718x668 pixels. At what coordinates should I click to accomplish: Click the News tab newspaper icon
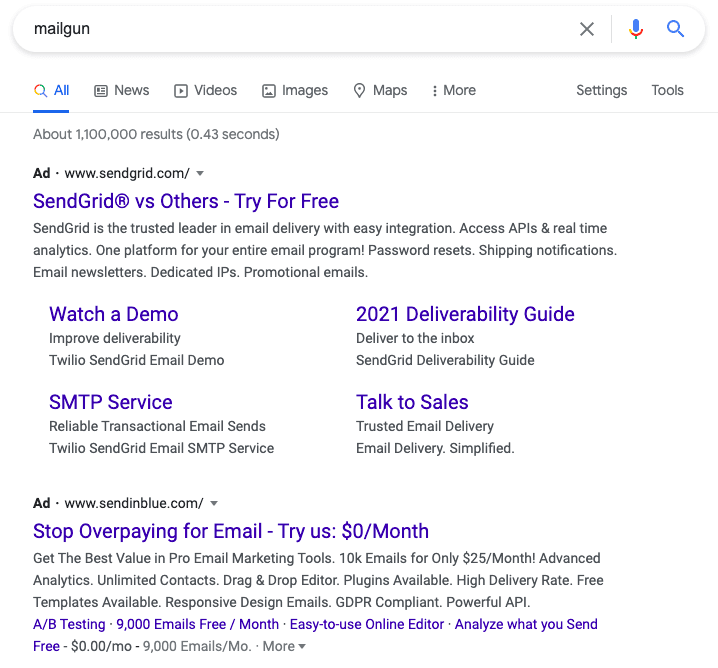tap(101, 91)
